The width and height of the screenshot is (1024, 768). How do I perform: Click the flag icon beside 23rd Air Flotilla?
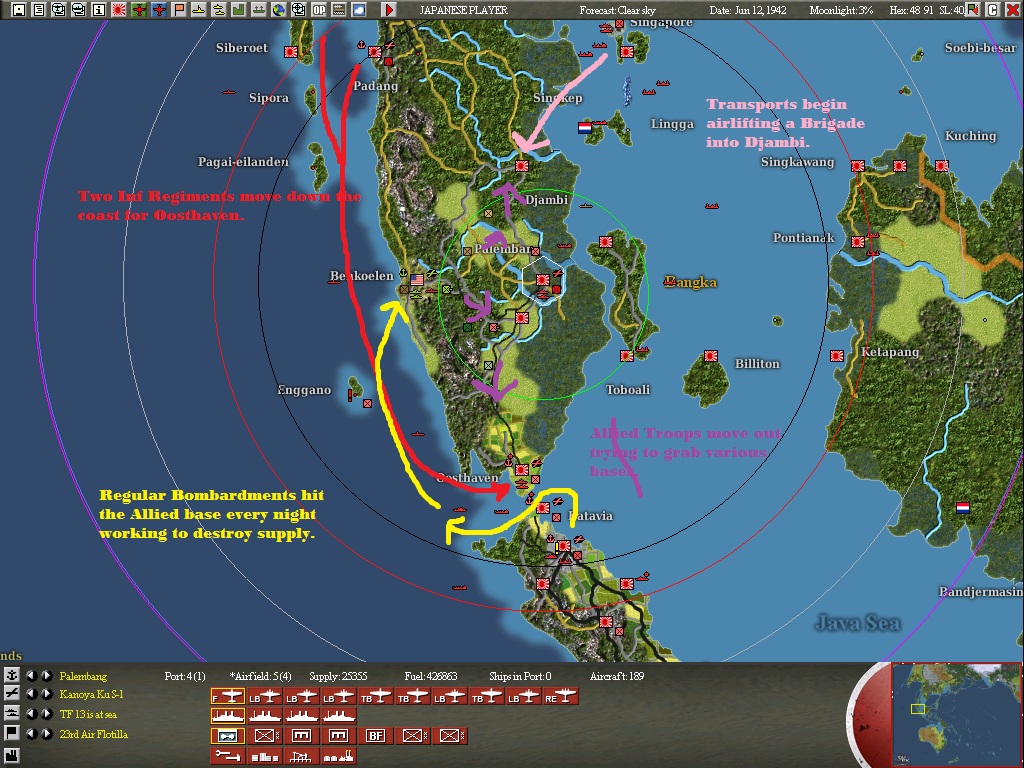click(11, 733)
